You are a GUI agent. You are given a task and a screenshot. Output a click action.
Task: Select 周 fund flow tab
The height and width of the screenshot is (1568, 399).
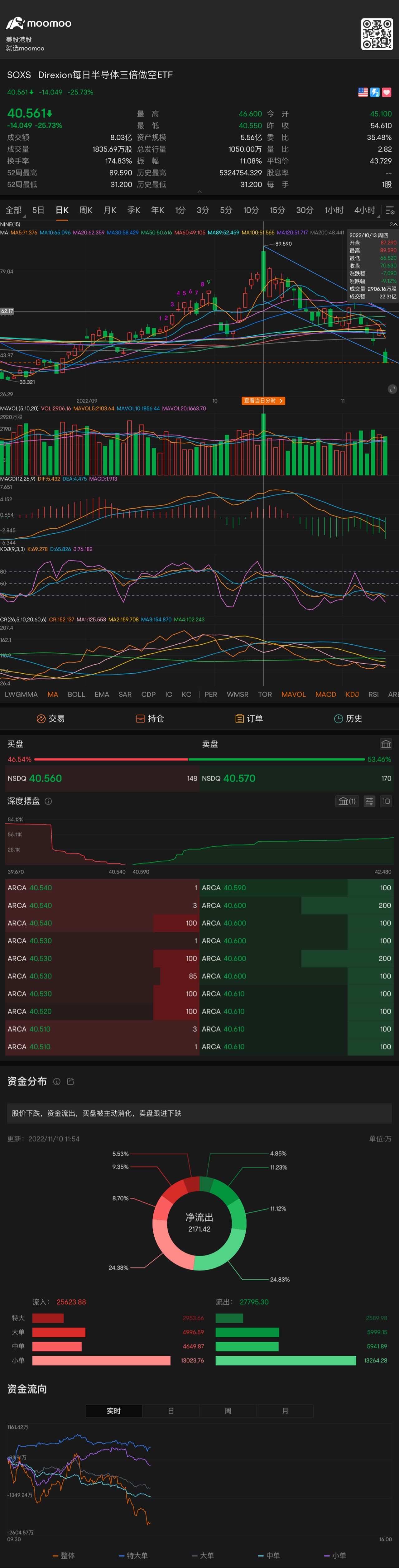pyautogui.click(x=228, y=1410)
